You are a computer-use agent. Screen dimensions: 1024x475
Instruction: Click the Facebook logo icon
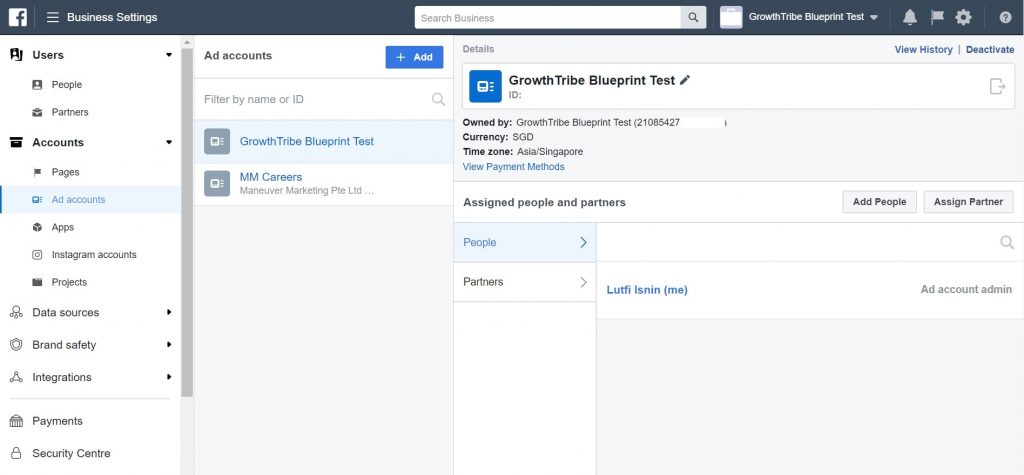pos(18,17)
